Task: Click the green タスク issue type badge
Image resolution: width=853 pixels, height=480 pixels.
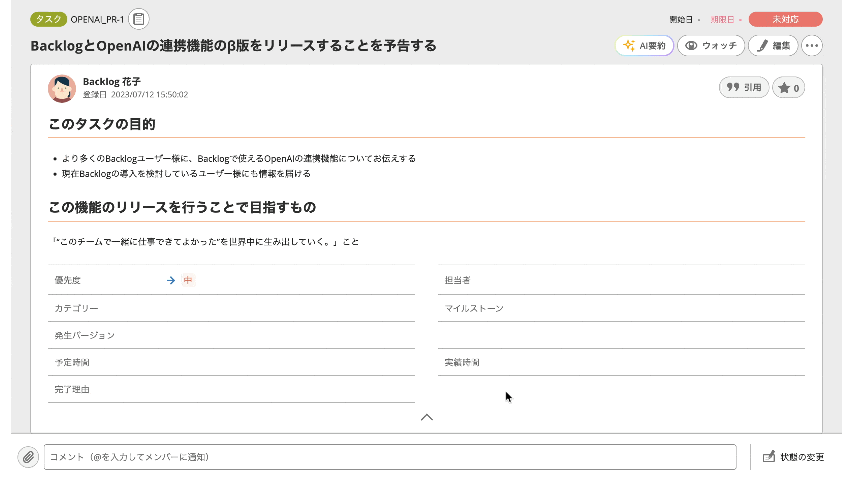Action: pos(48,19)
